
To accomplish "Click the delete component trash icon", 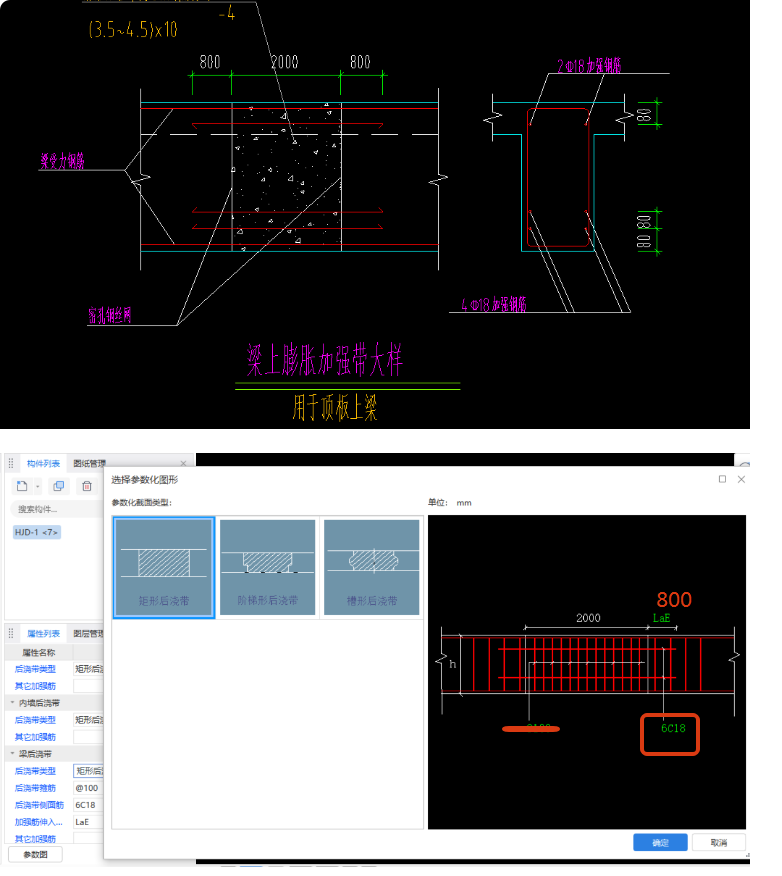I will [x=87, y=486].
